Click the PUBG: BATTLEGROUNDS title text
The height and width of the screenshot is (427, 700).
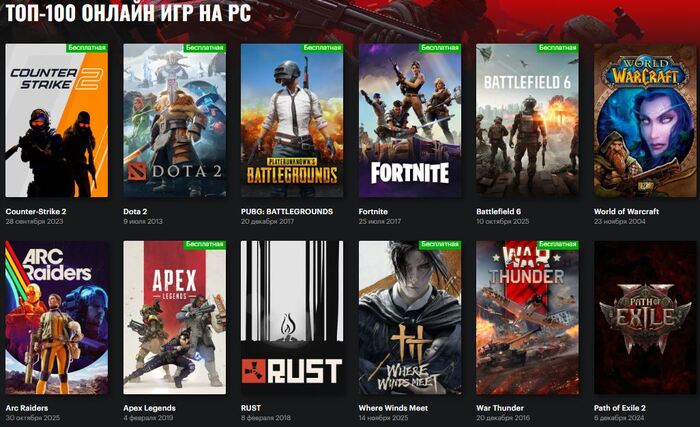point(287,212)
